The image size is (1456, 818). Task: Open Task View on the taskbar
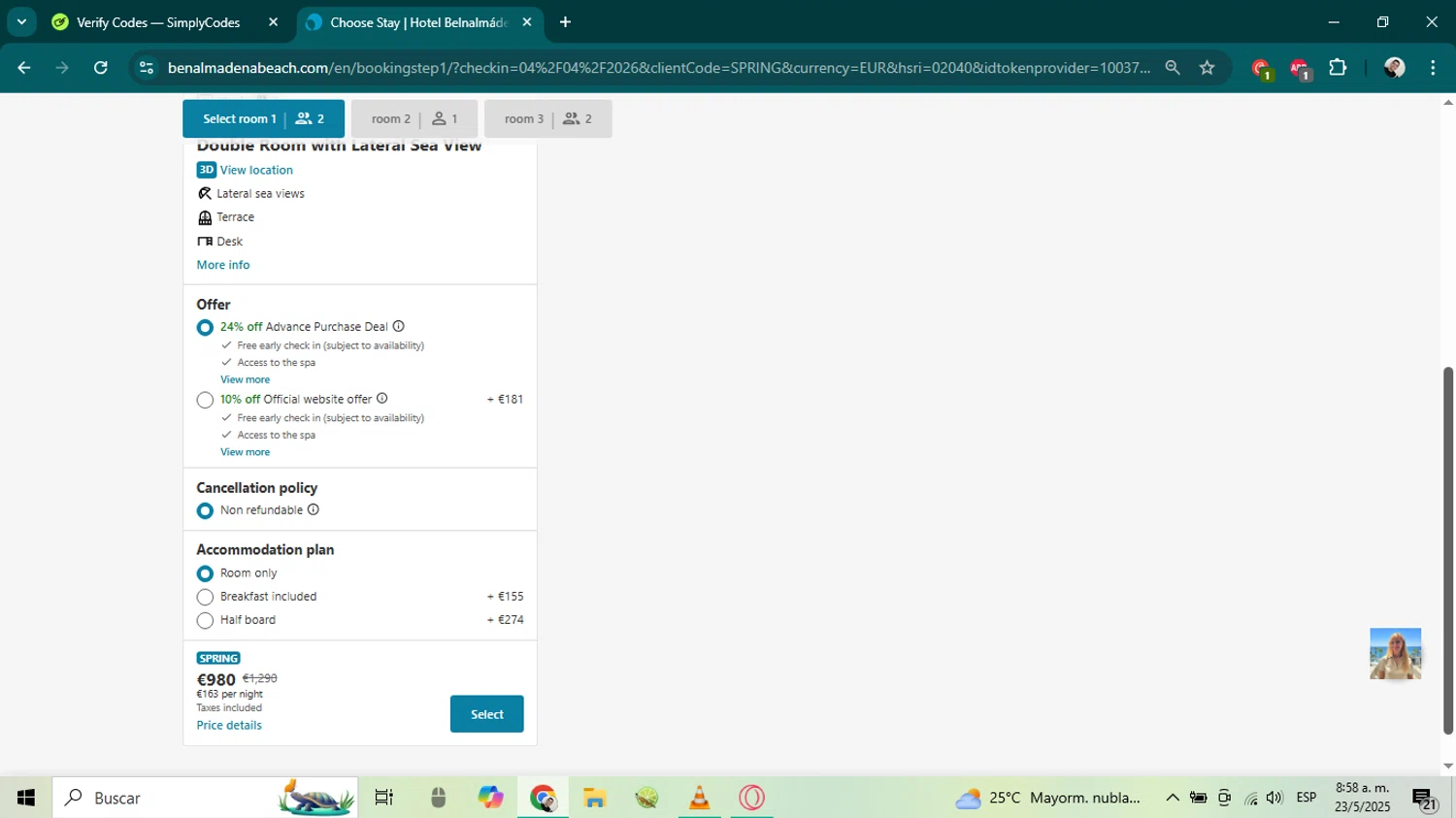point(383,798)
